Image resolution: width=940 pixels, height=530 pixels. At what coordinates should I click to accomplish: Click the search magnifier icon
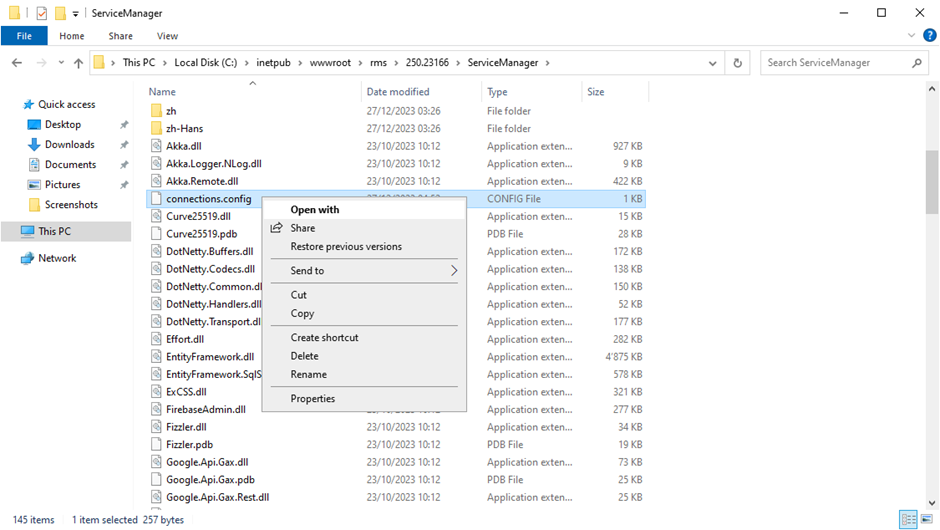pyautogui.click(x=917, y=62)
